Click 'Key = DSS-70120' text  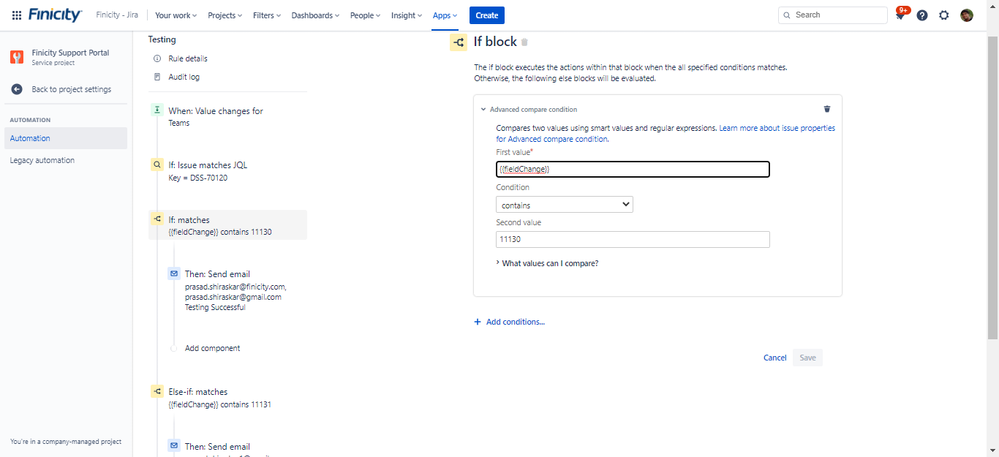(x=198, y=178)
